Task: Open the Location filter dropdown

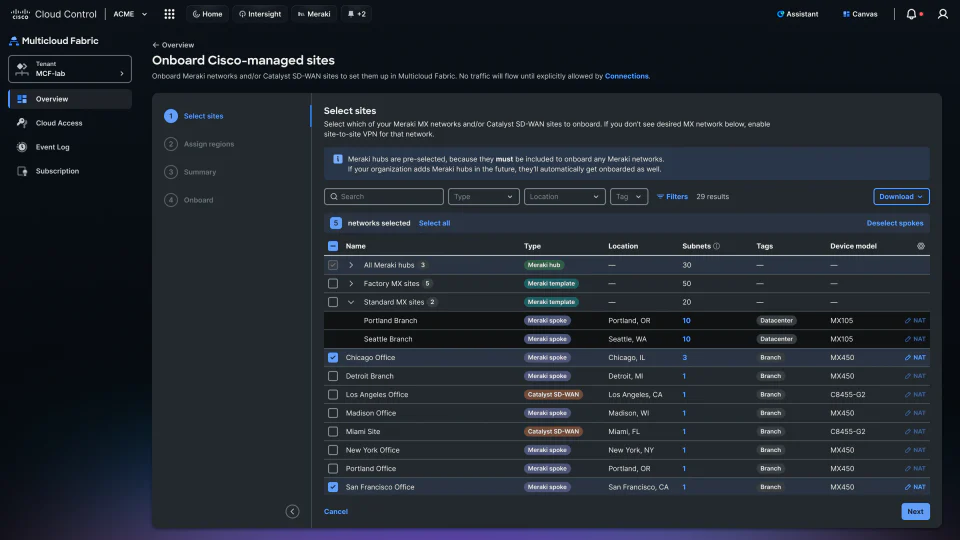Action: [564, 197]
